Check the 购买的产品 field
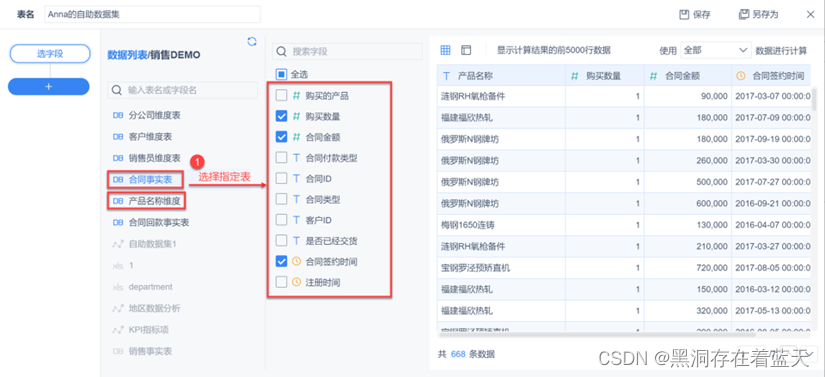825x377 pixels. coord(281,96)
